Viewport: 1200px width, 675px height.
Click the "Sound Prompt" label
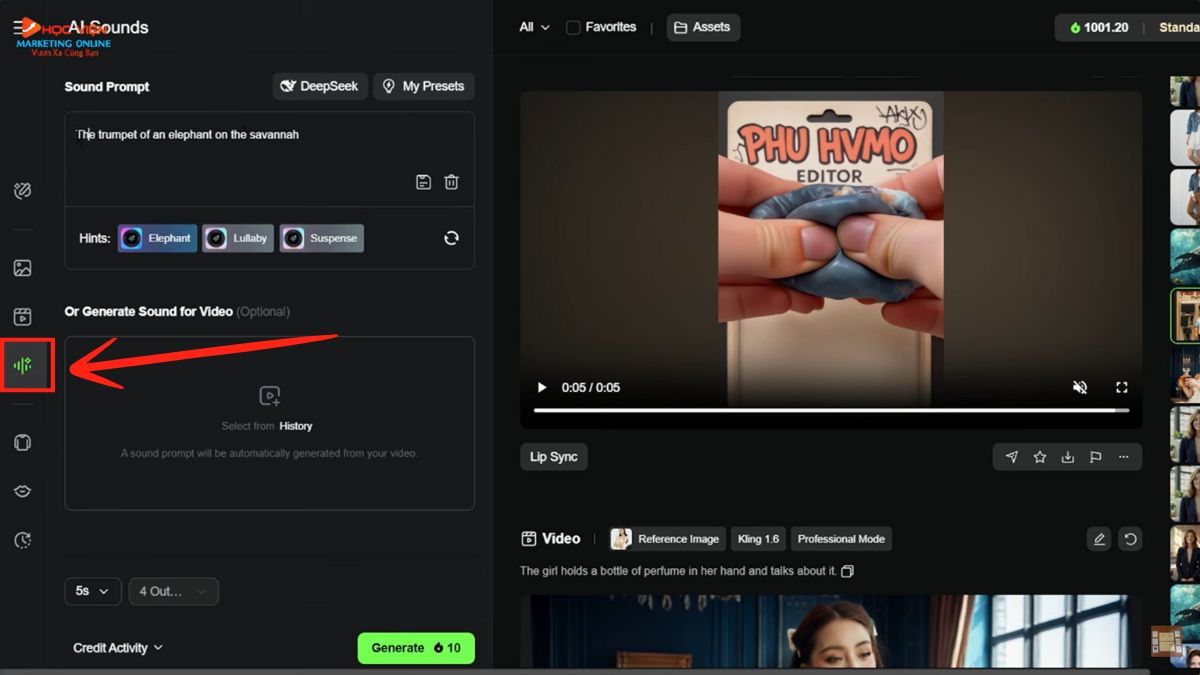click(x=107, y=86)
